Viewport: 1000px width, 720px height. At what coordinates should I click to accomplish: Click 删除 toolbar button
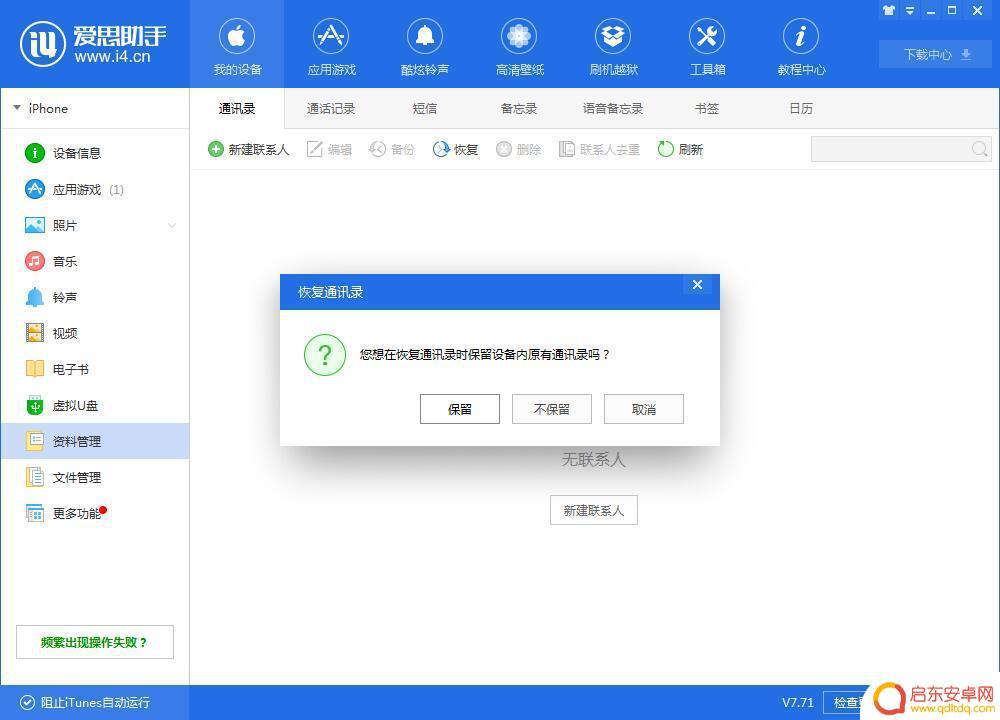point(518,149)
